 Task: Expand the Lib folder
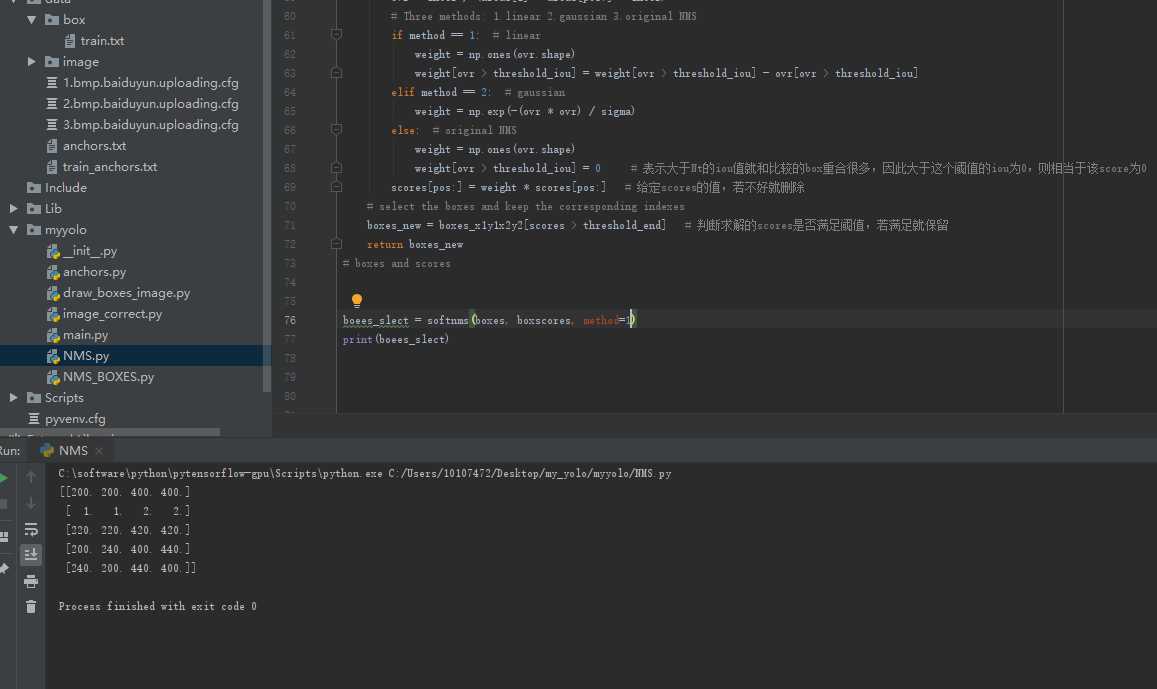(x=13, y=209)
